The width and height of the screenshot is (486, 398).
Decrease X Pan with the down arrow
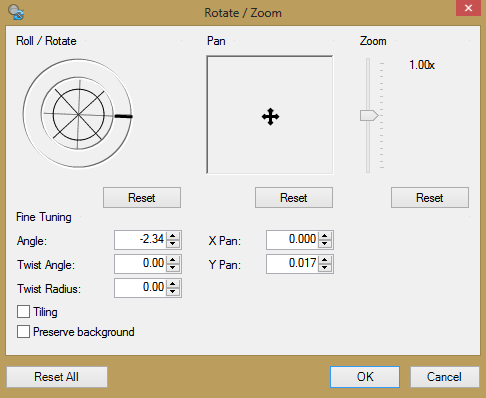click(x=325, y=243)
